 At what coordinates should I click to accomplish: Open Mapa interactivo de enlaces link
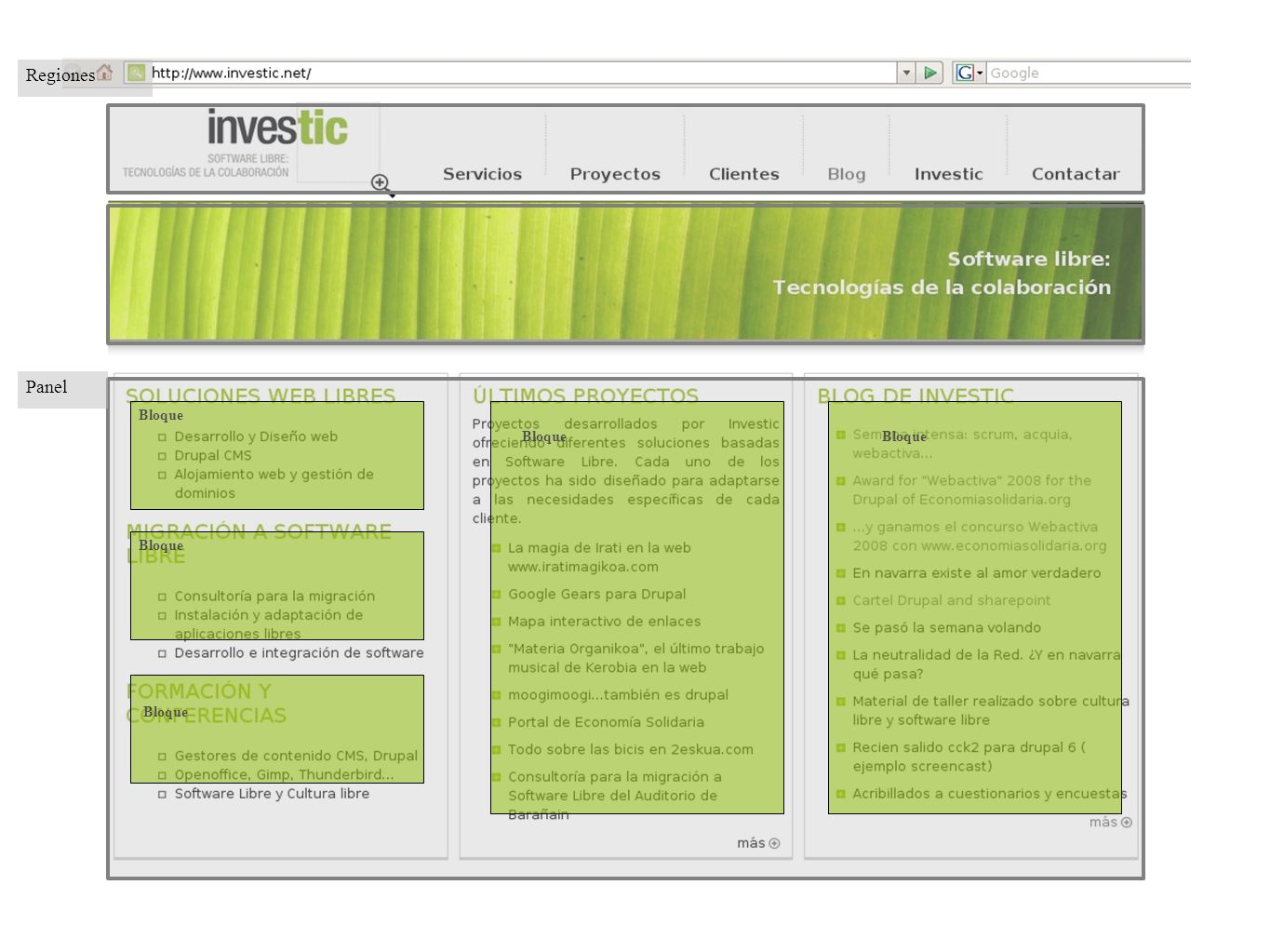(604, 621)
